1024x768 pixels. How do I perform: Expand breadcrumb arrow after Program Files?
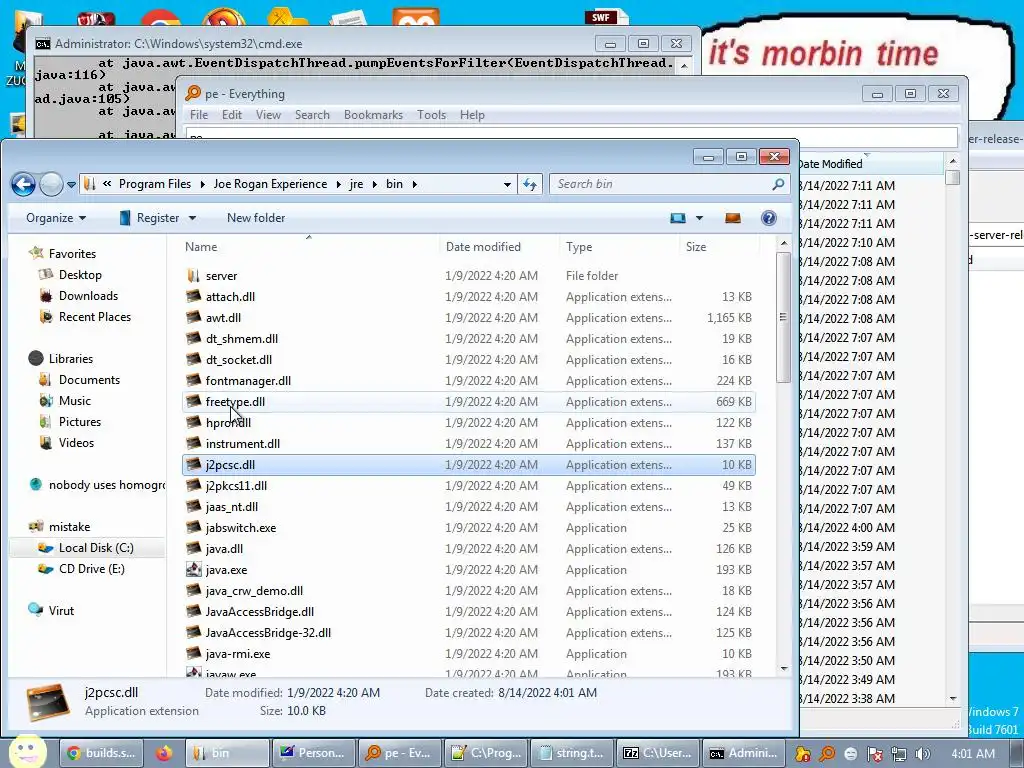(202, 185)
